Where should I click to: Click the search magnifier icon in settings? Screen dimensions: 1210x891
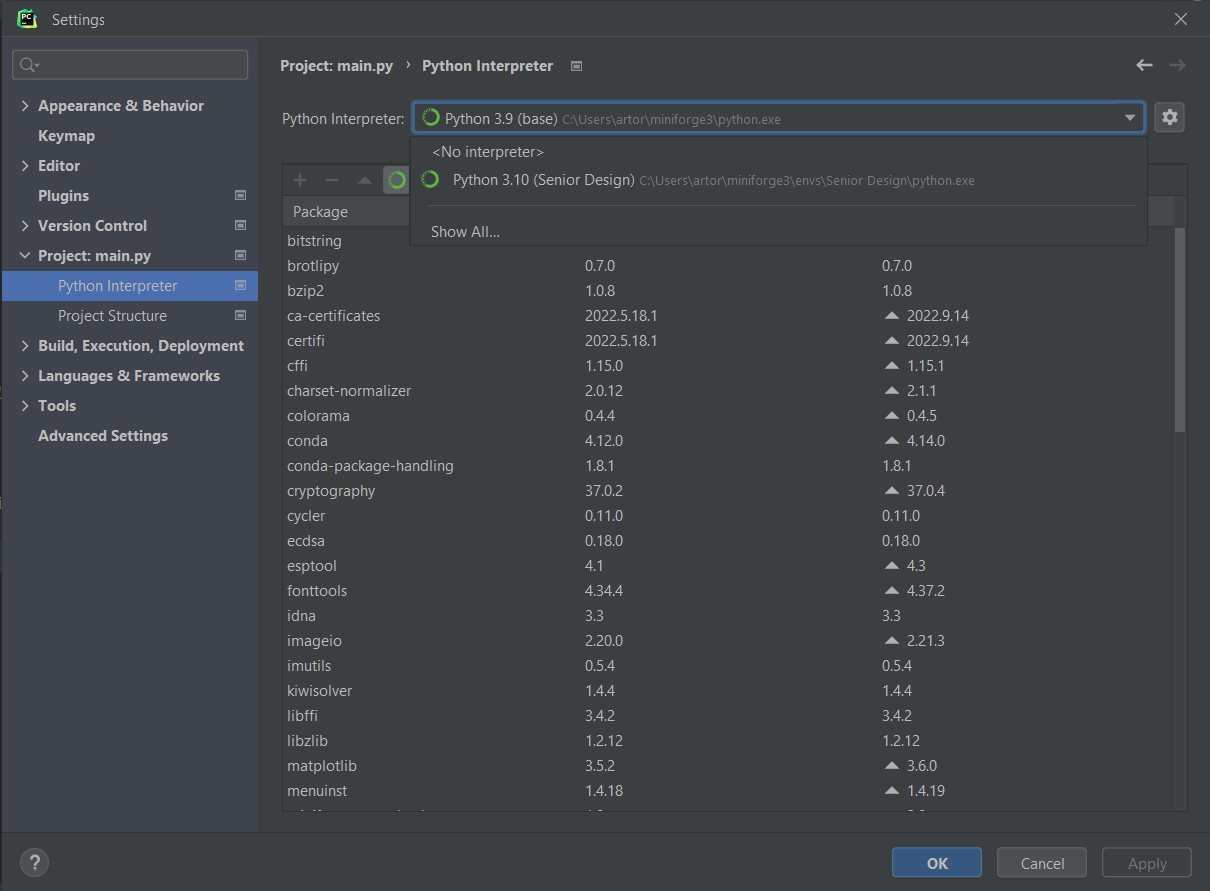[x=28, y=65]
